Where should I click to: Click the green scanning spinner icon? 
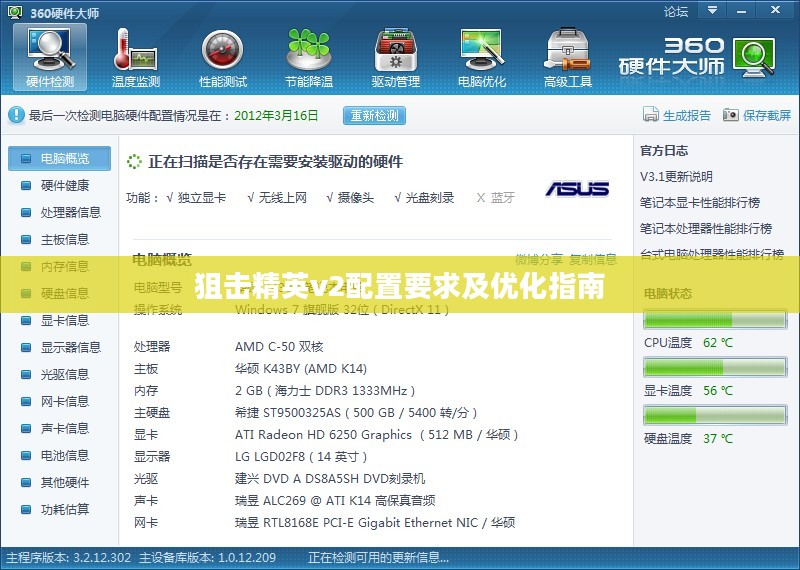134,162
